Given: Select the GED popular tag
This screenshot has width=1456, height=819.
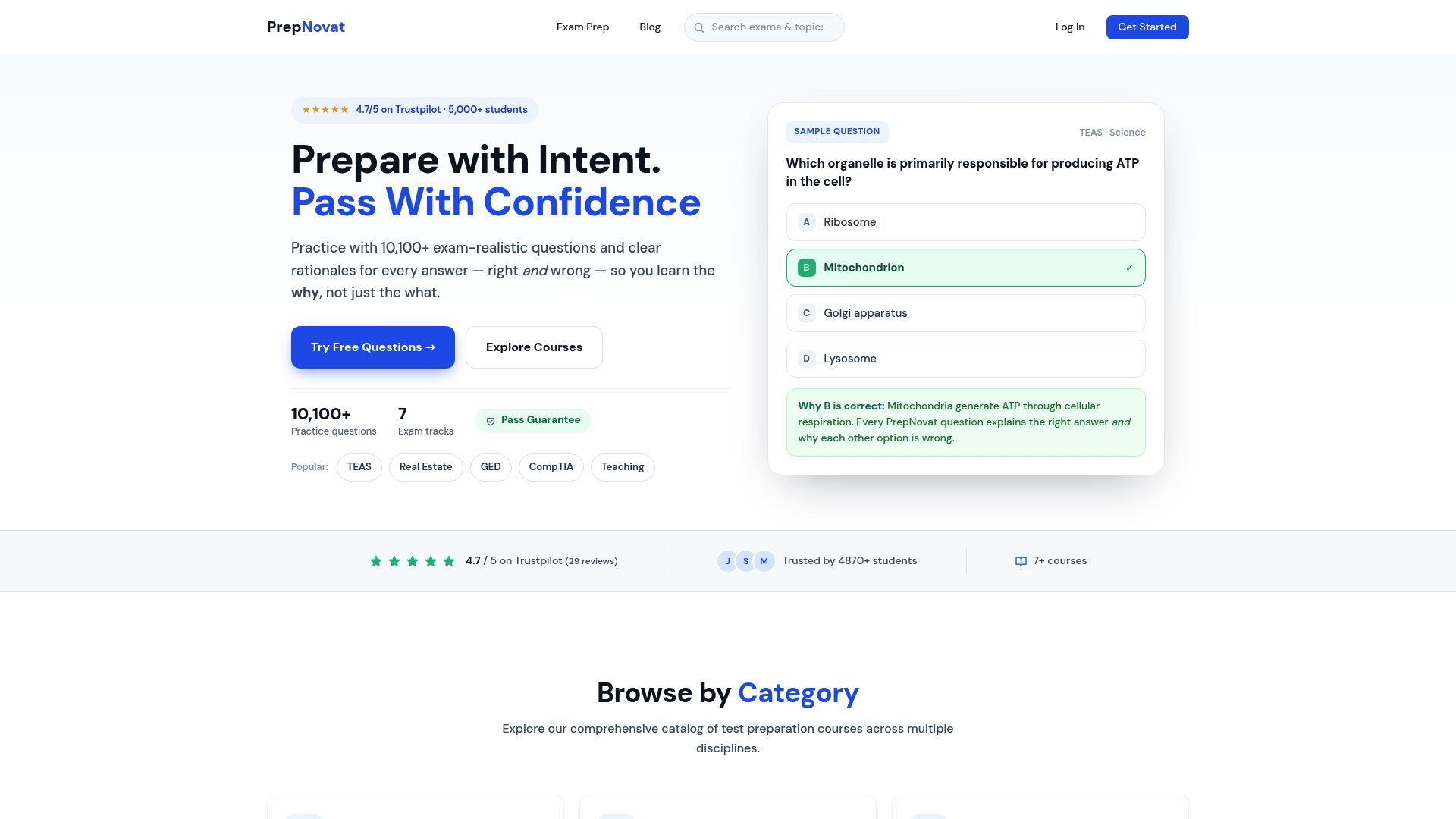Looking at the screenshot, I should [x=491, y=467].
